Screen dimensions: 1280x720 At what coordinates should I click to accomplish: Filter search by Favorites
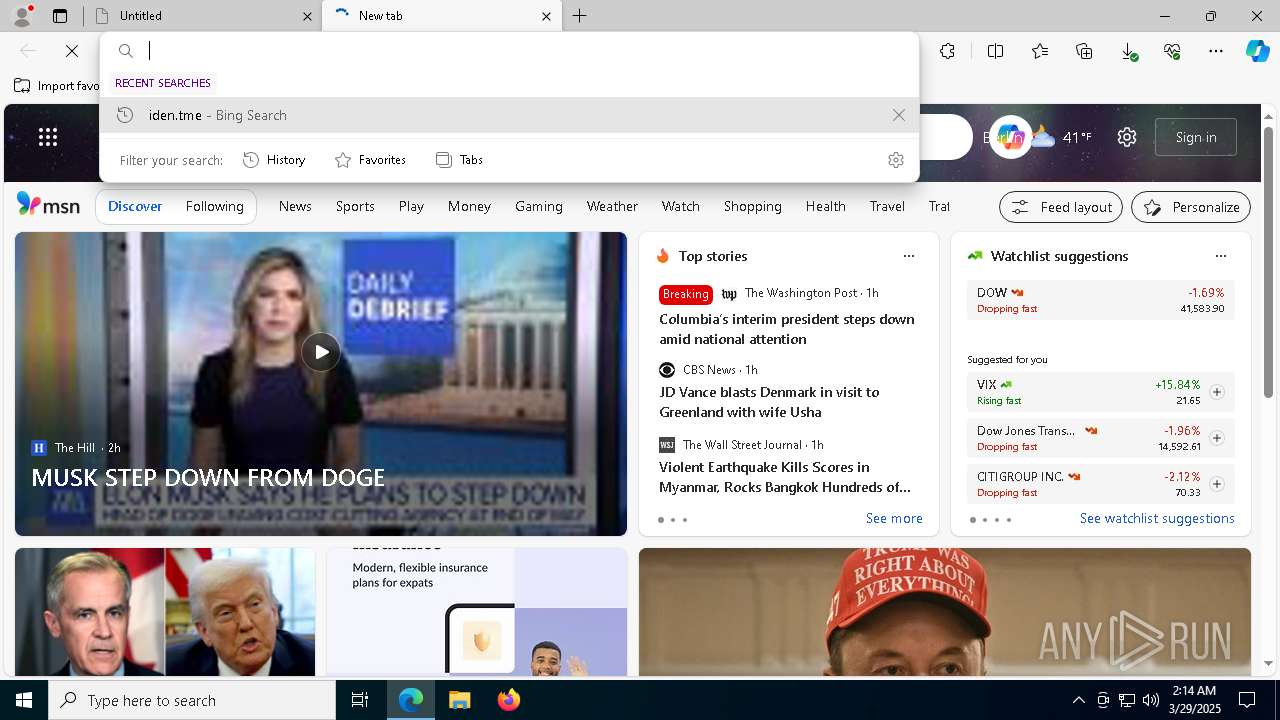370,160
